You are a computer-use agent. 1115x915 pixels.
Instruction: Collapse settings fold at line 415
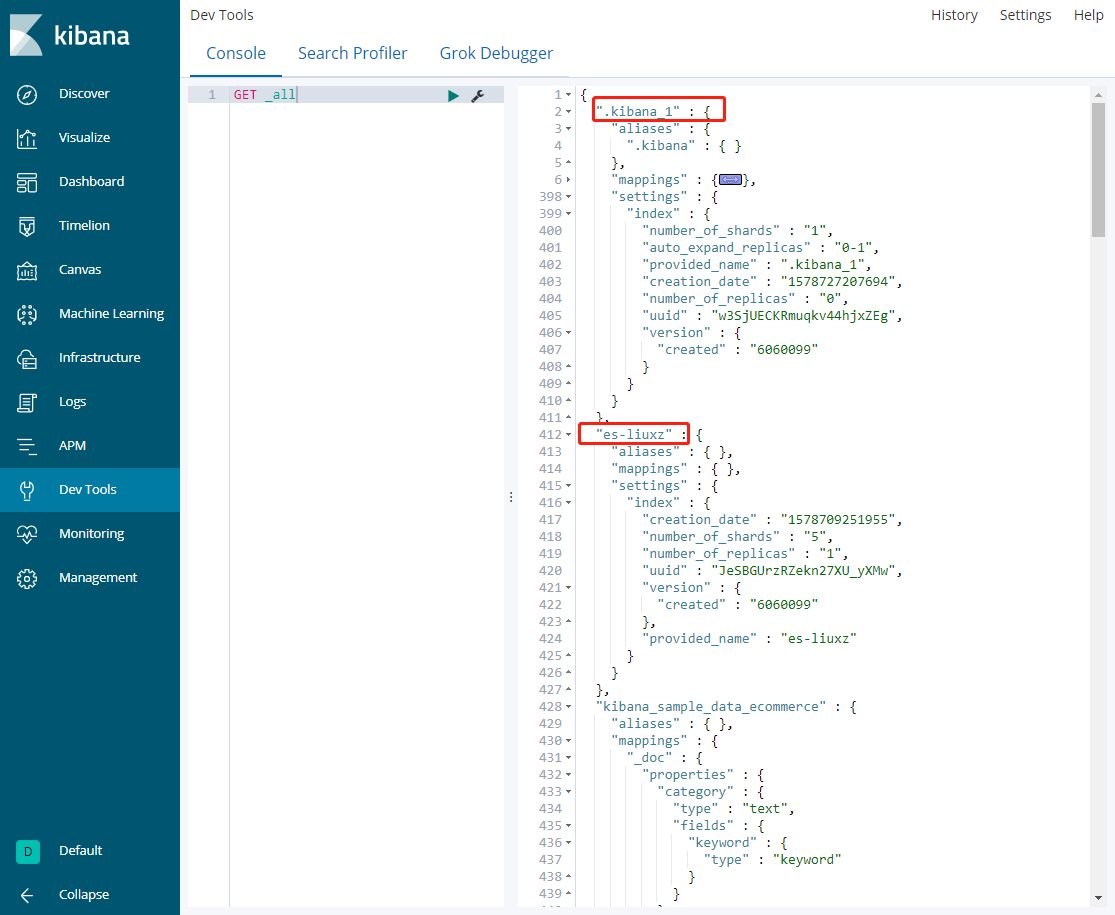point(568,486)
